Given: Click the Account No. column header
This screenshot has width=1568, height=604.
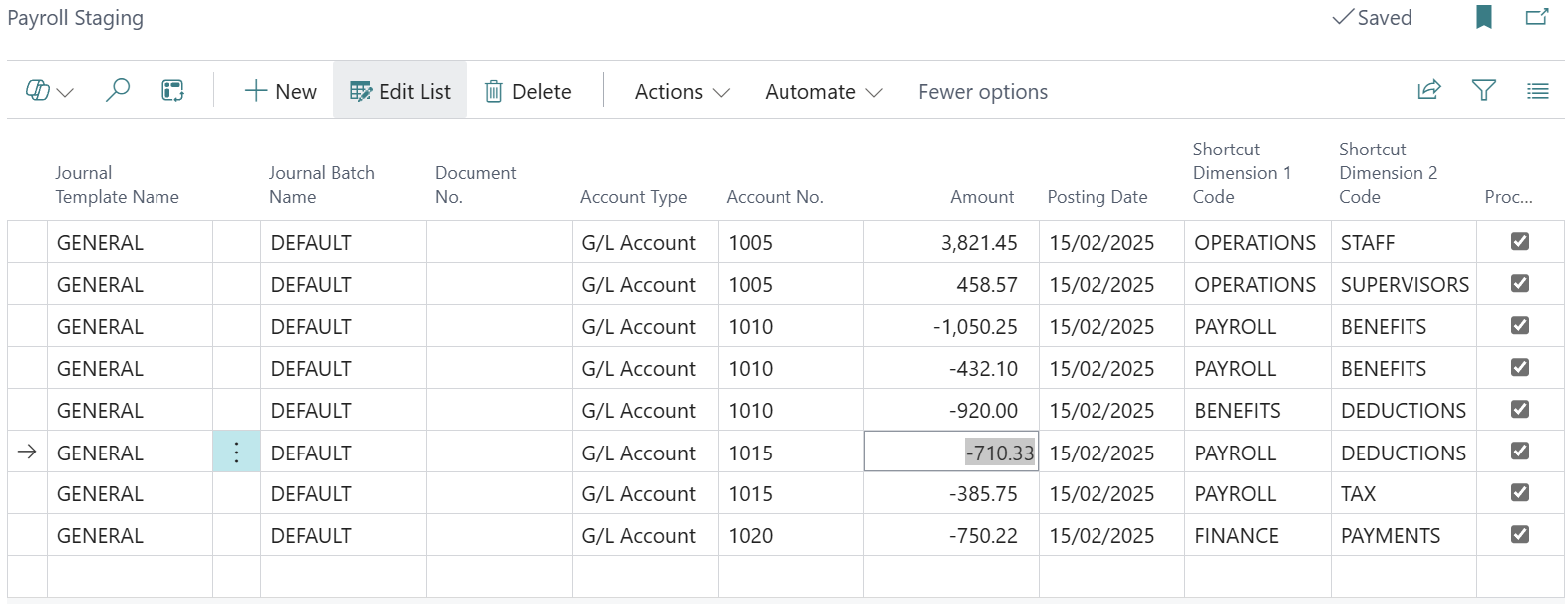Looking at the screenshot, I should [775, 196].
